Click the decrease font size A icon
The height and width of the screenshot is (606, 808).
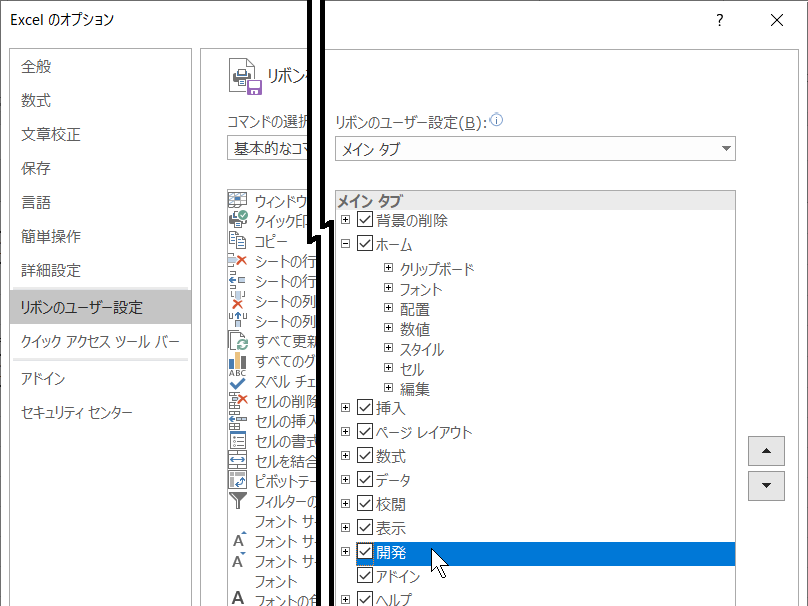[239, 560]
